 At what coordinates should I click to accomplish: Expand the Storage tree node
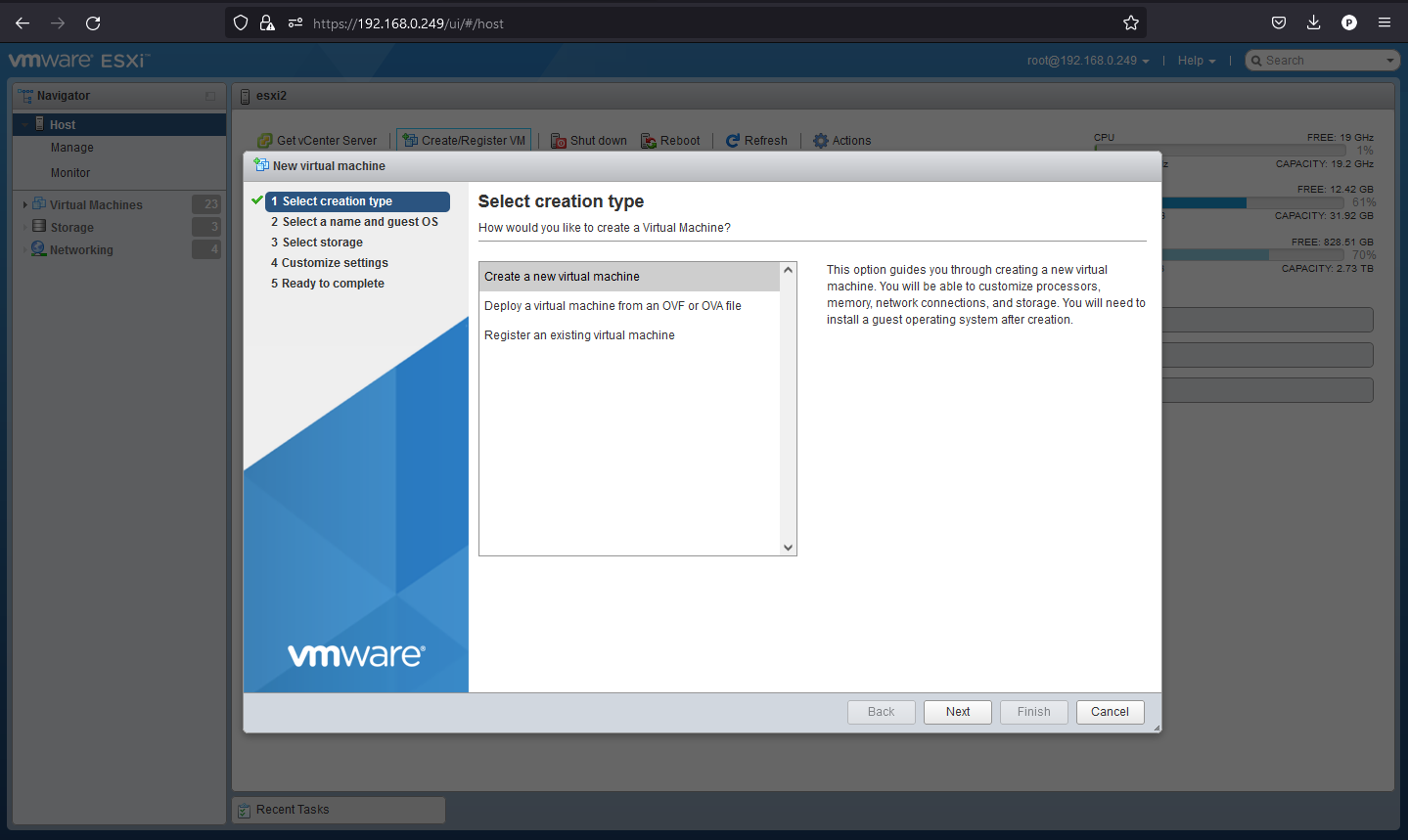(x=25, y=227)
